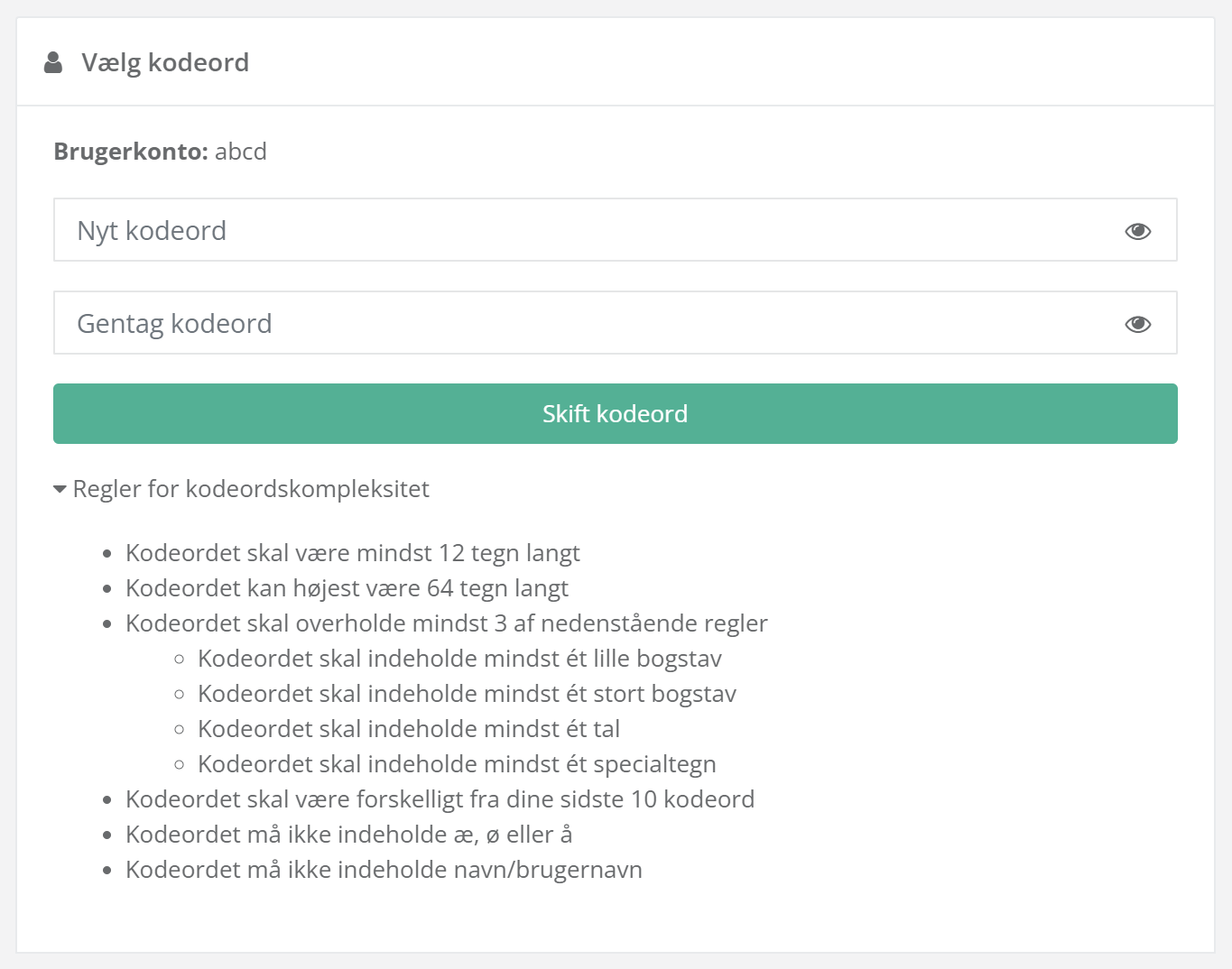Click the mindst 3 af nedenstående regler rule
The image size is (1232, 969).
pos(446,623)
